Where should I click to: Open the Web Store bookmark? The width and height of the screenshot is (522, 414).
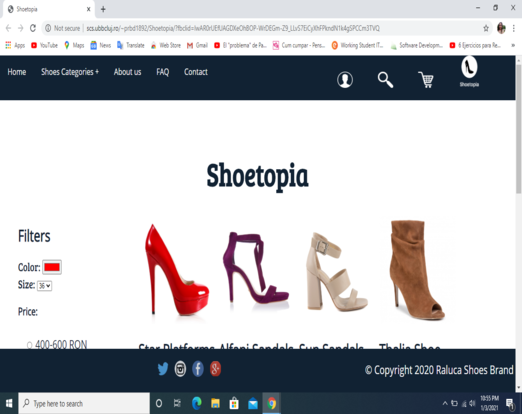coord(166,45)
